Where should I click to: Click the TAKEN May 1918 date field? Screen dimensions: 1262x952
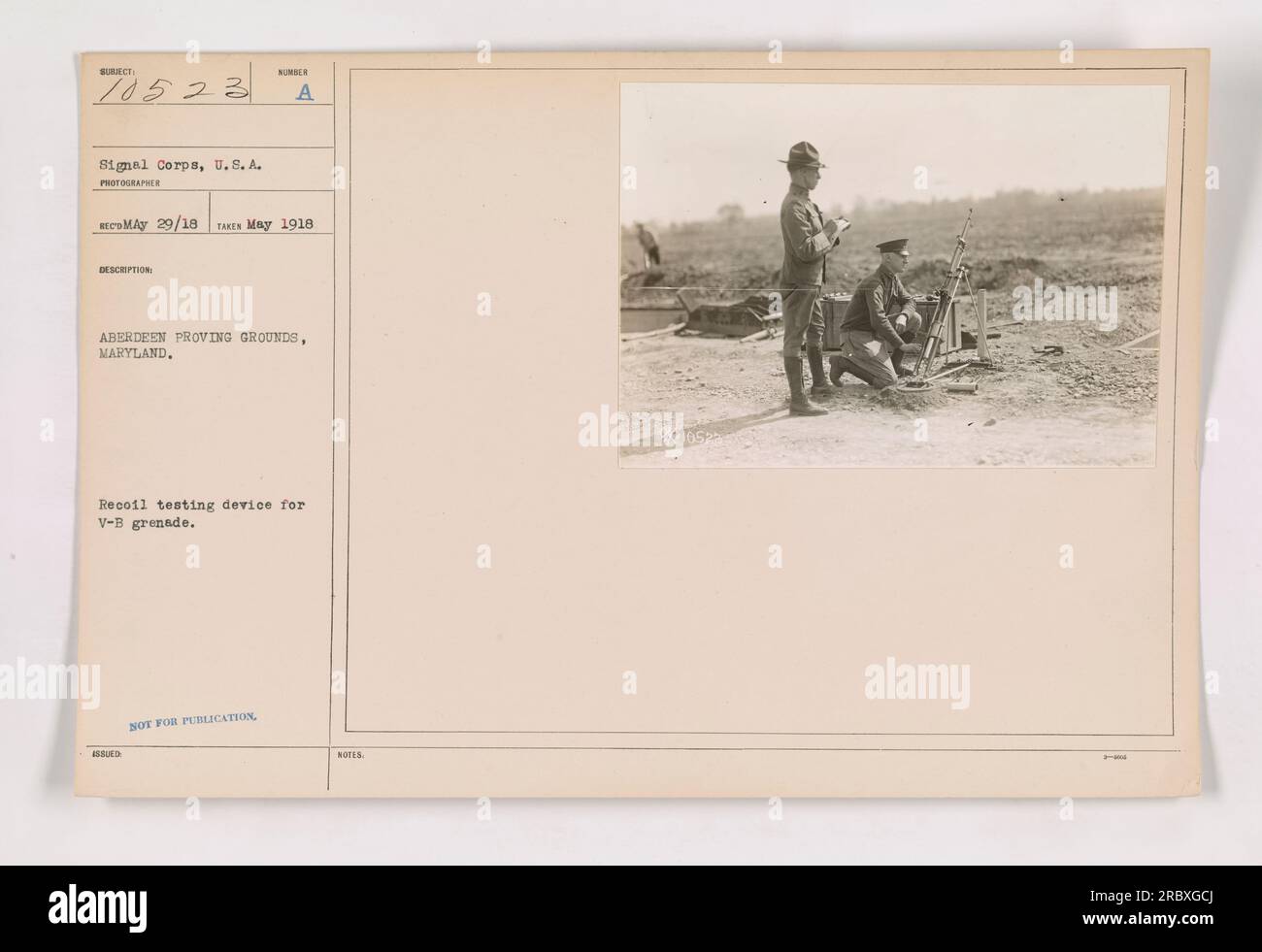(x=272, y=221)
